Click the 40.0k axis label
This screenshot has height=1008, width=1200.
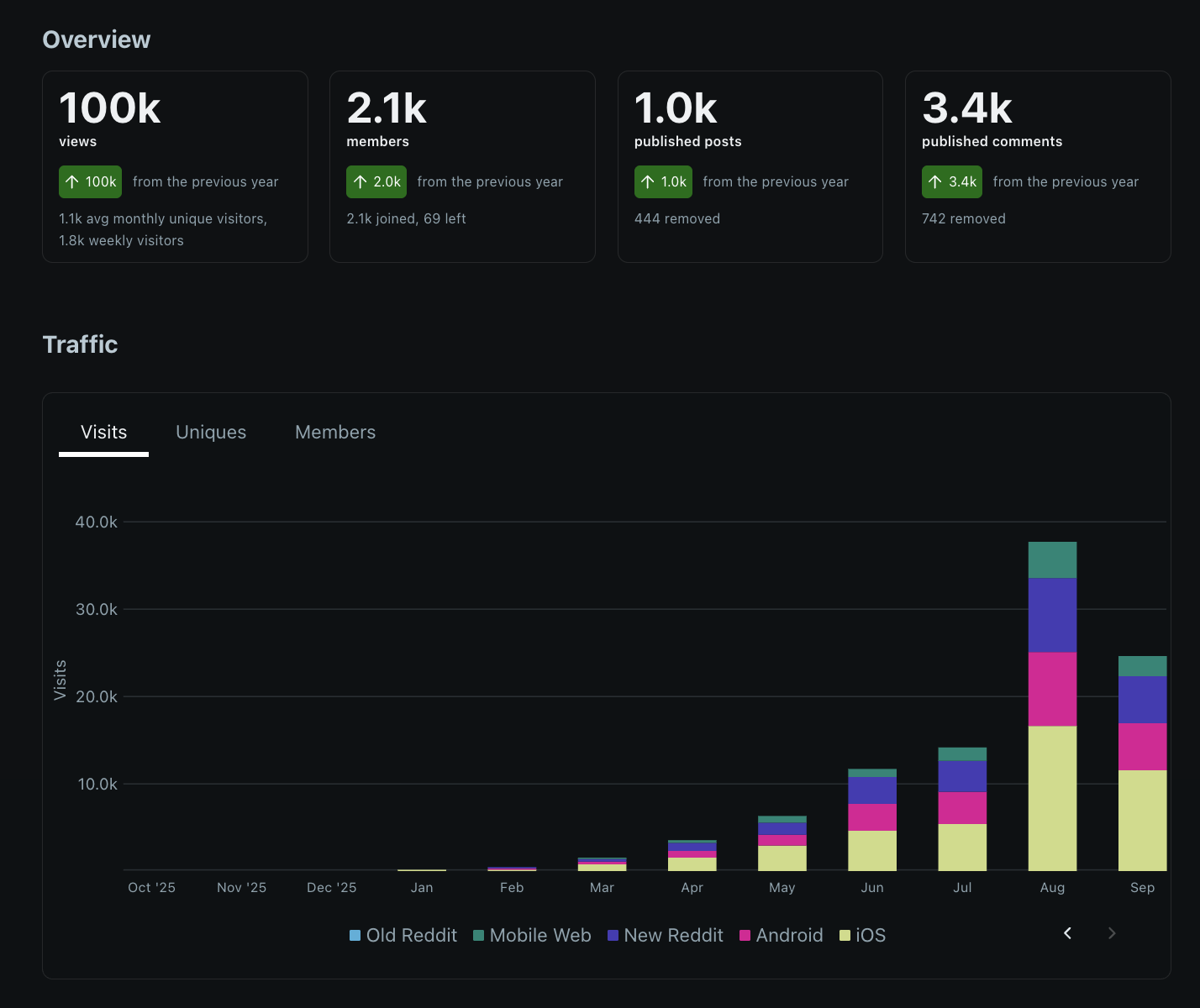(x=97, y=522)
